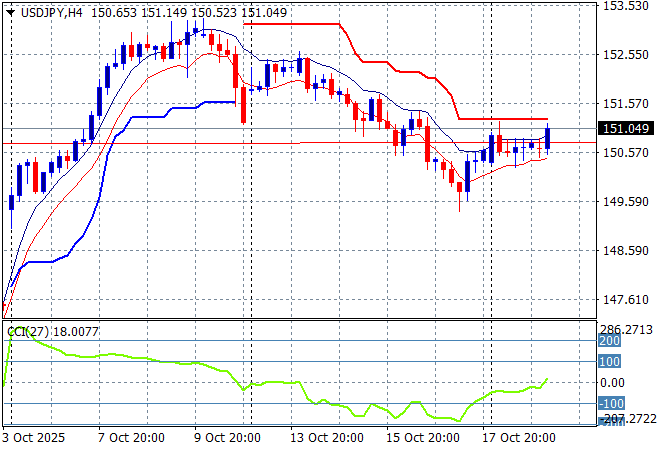Select the current price label 151.049
The image size is (660, 450).
[x=626, y=128]
